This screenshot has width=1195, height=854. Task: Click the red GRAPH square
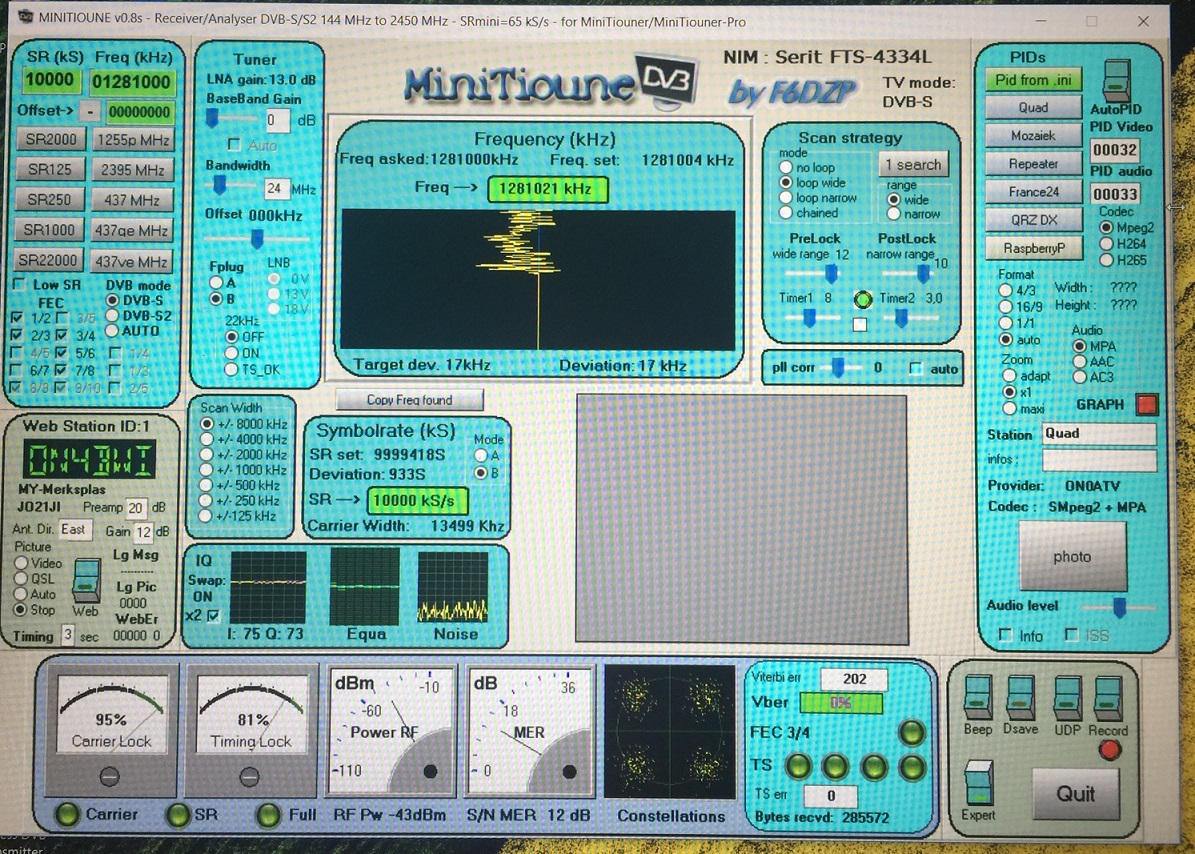point(1147,404)
